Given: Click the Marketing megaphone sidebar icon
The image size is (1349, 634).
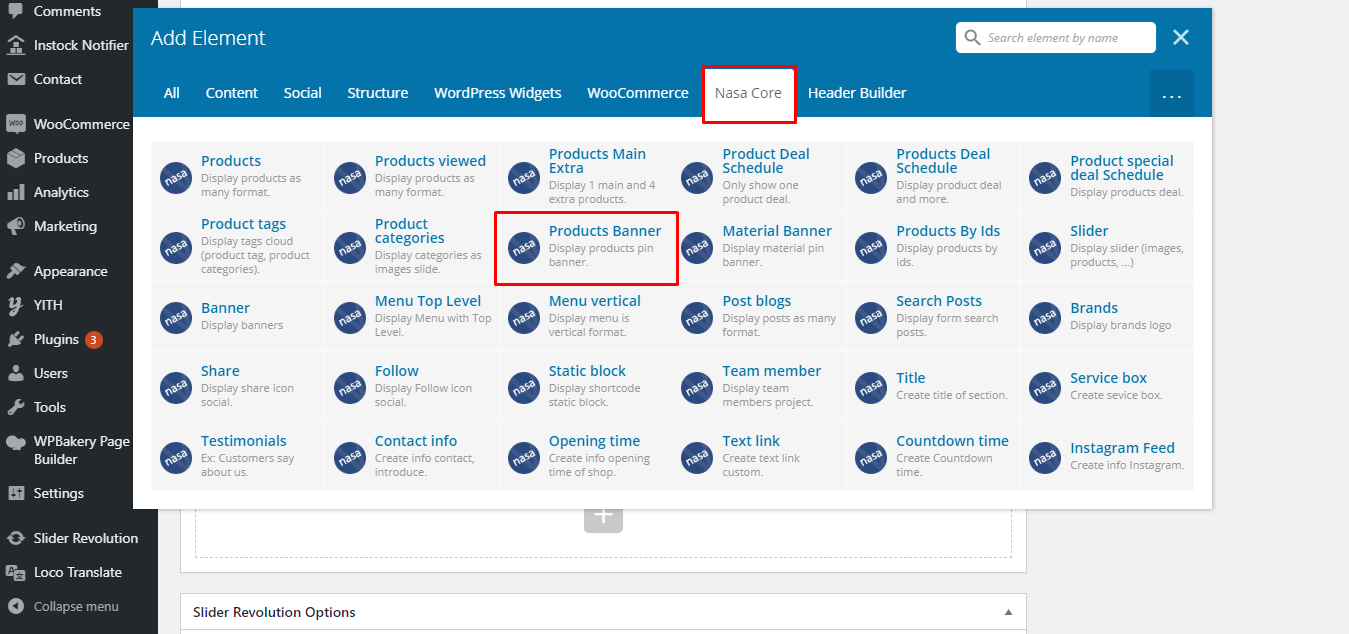Looking at the screenshot, I should (16, 226).
